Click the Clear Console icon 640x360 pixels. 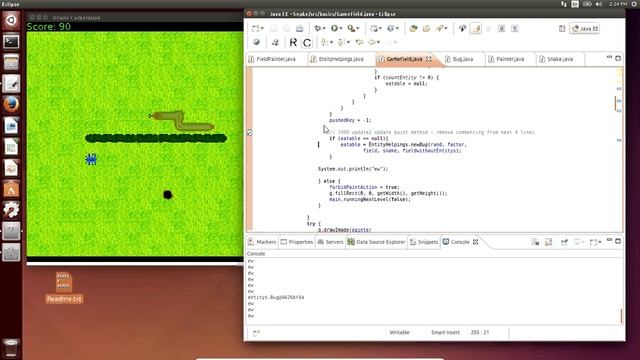pyautogui.click(x=535, y=242)
